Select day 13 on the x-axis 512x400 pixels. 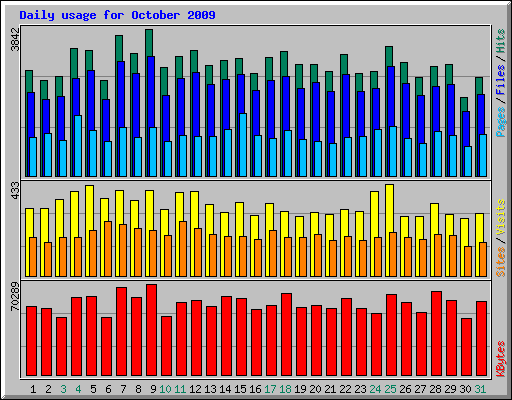click(210, 389)
